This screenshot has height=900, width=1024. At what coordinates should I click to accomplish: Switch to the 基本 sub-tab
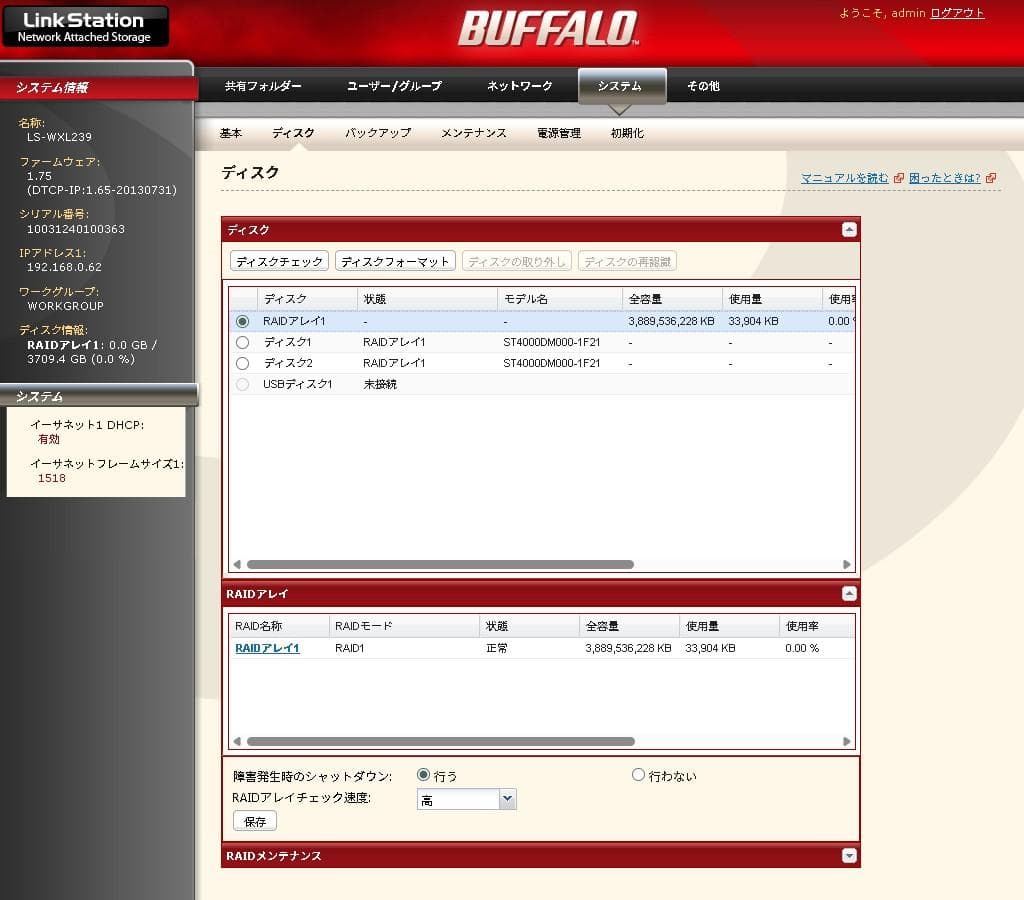(231, 133)
